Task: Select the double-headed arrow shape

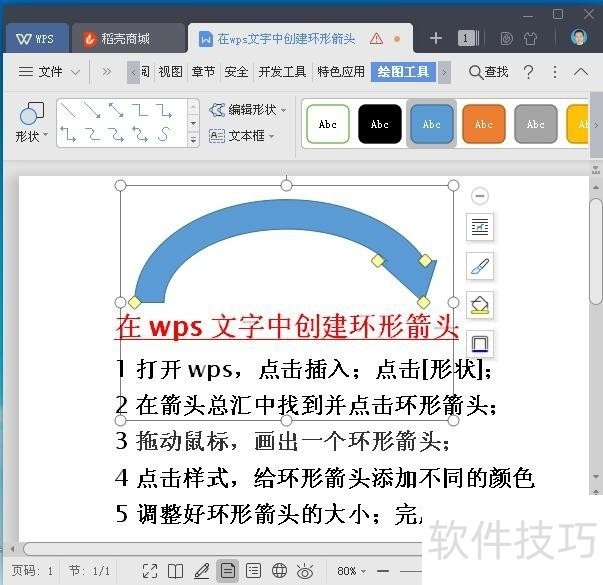Action: (x=116, y=111)
